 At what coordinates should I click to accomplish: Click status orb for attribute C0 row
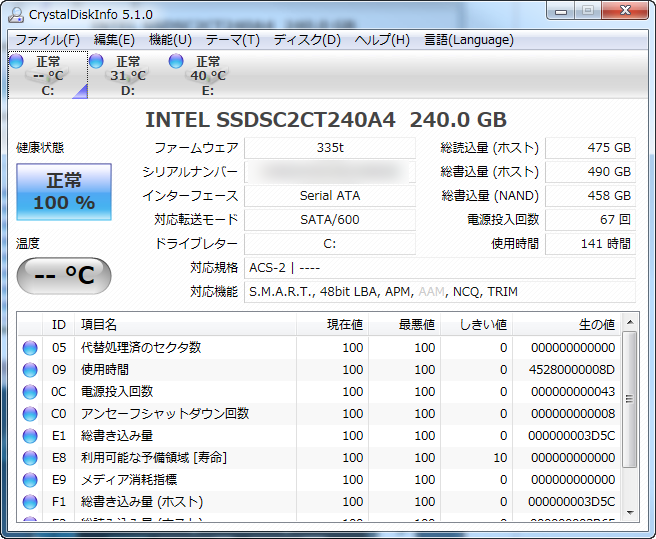pos(30,413)
